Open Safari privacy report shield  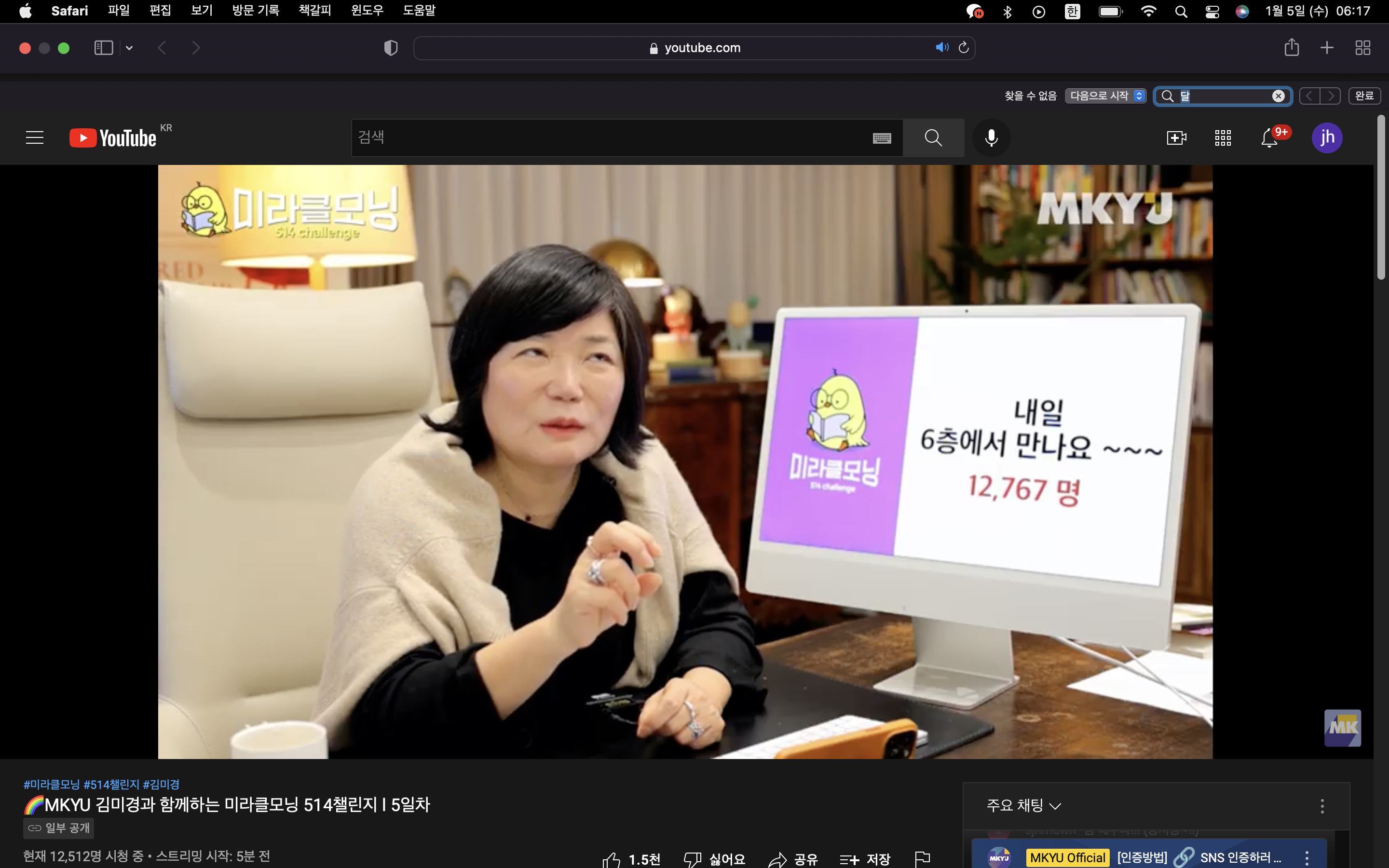(391, 48)
